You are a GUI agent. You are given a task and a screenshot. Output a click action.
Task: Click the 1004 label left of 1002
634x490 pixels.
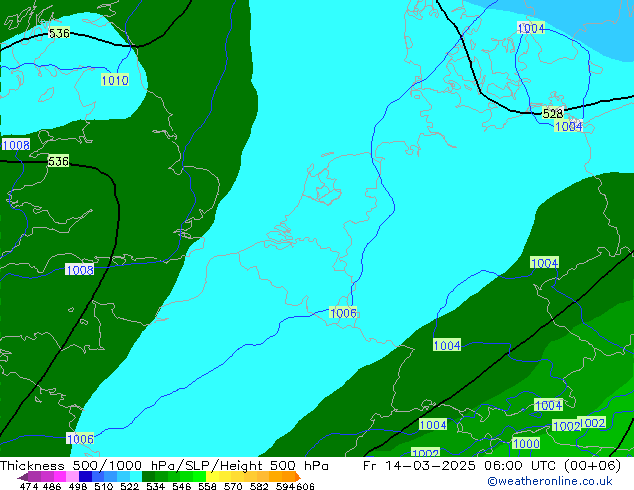433,425
